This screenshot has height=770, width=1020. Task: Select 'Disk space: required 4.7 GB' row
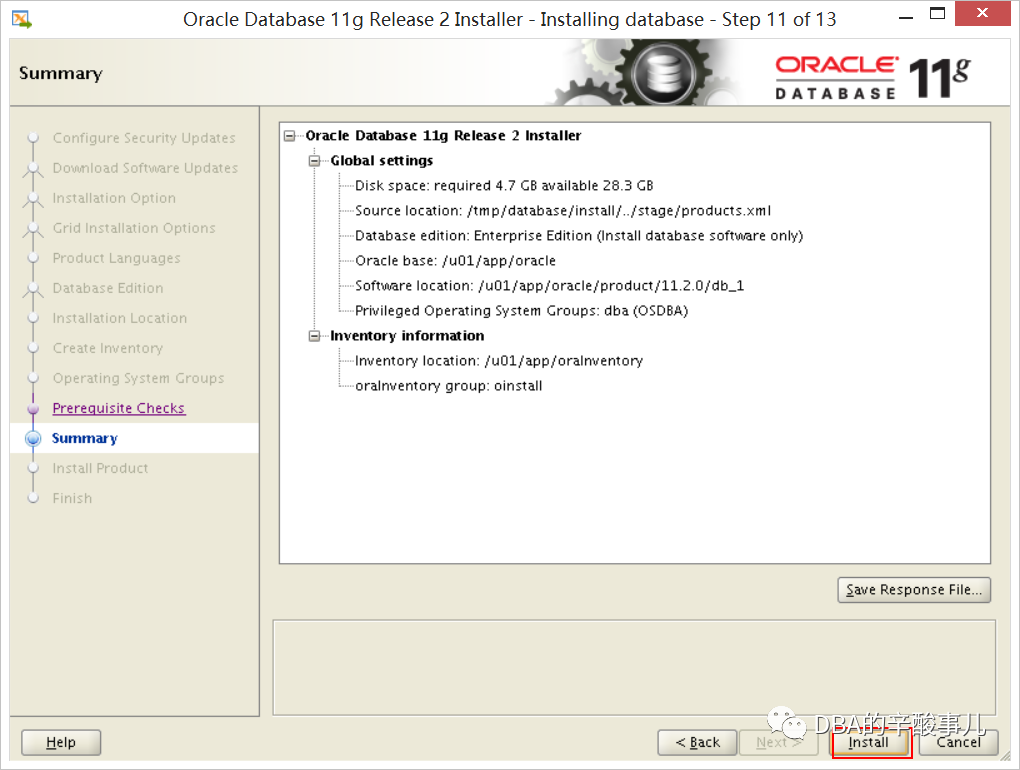[x=504, y=186]
